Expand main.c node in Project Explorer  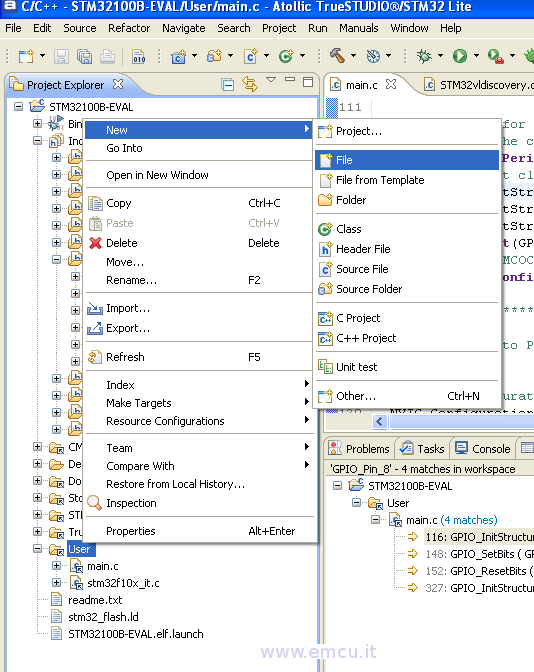[x=56, y=566]
